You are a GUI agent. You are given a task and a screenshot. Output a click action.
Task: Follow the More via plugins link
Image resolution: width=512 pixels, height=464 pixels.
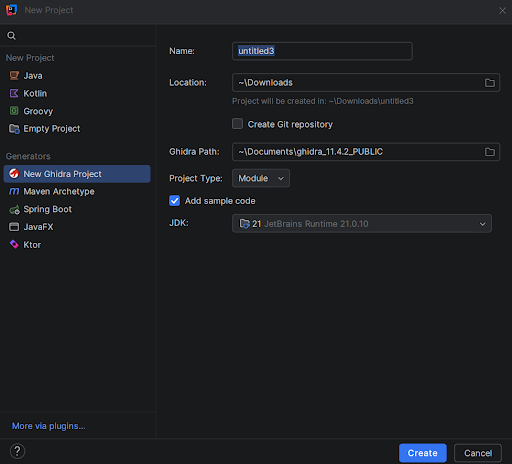coord(49,426)
